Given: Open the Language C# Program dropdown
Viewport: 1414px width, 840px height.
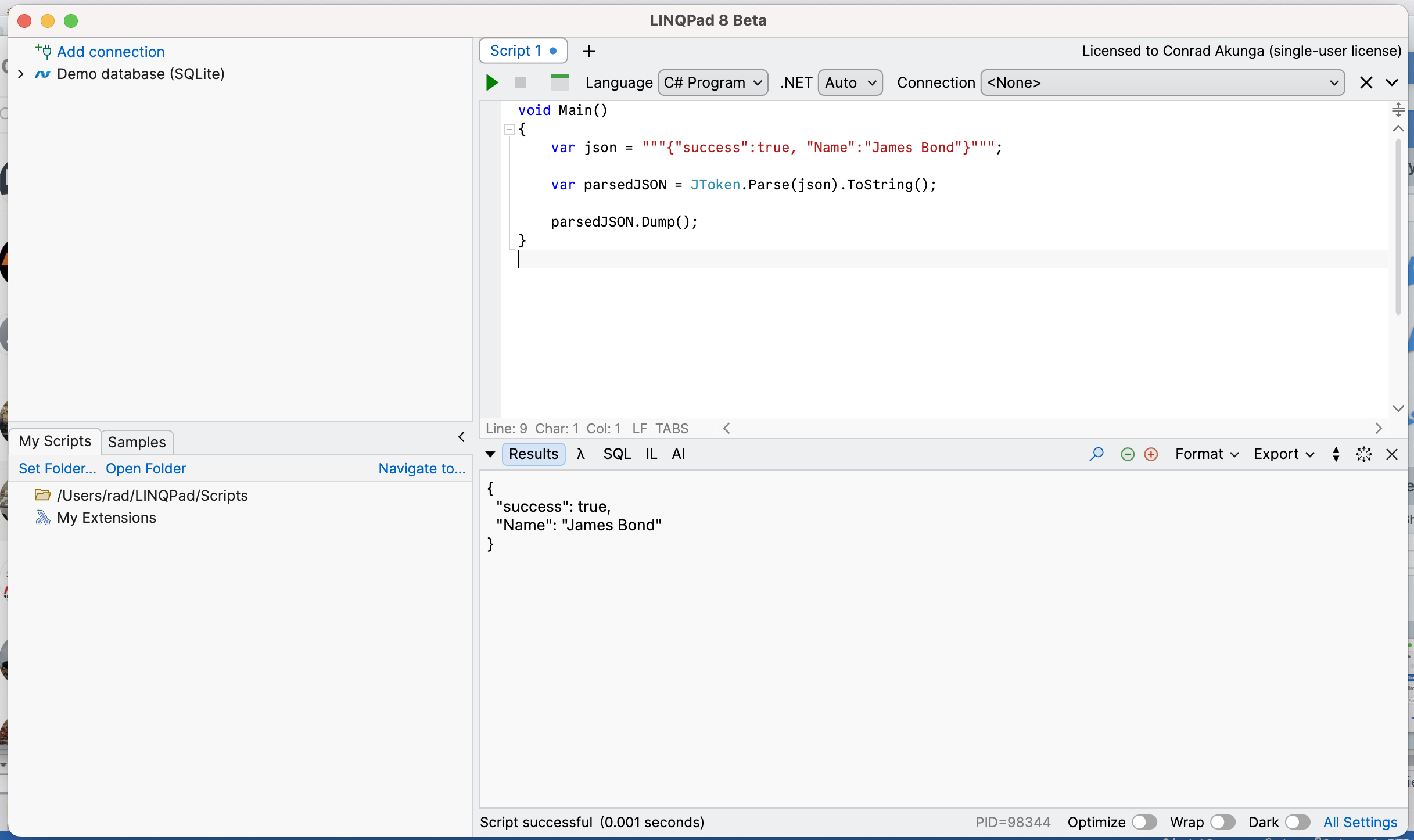Looking at the screenshot, I should point(713,82).
